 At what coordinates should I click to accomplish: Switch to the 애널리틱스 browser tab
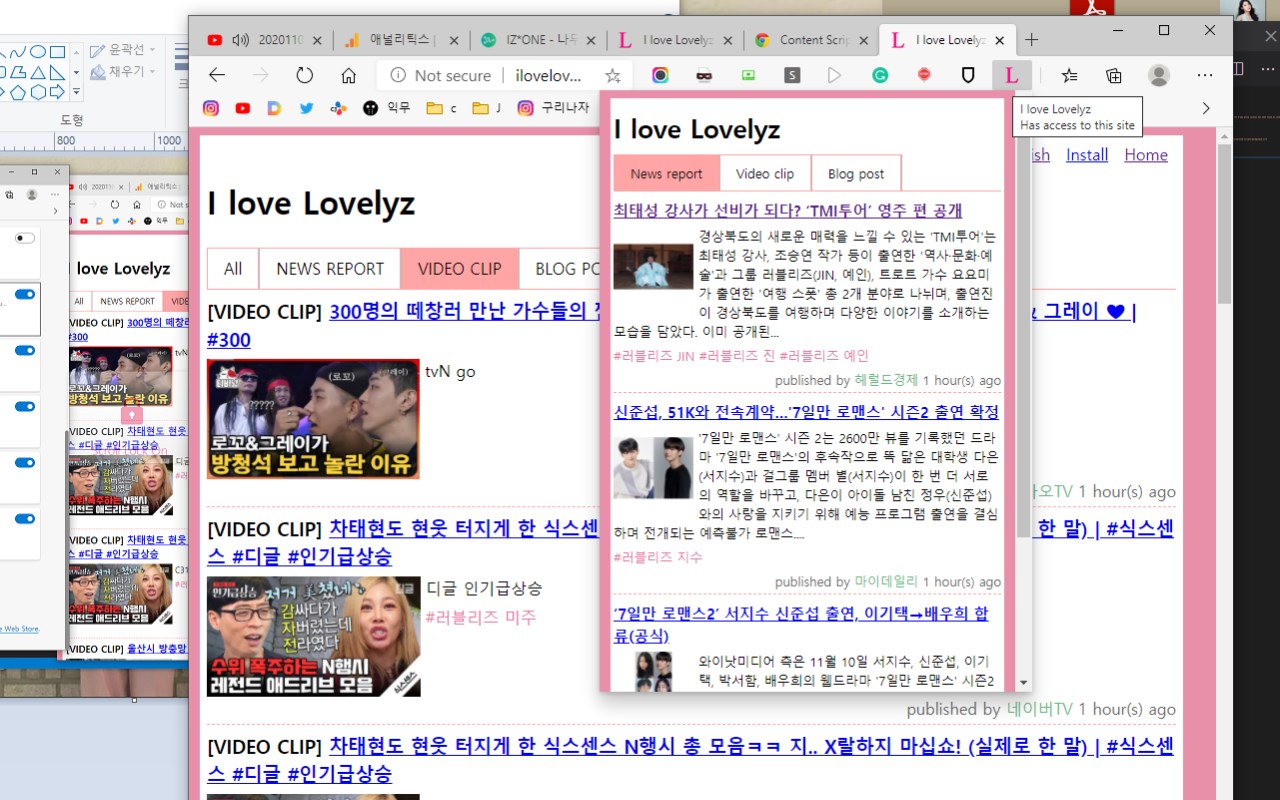[x=400, y=40]
